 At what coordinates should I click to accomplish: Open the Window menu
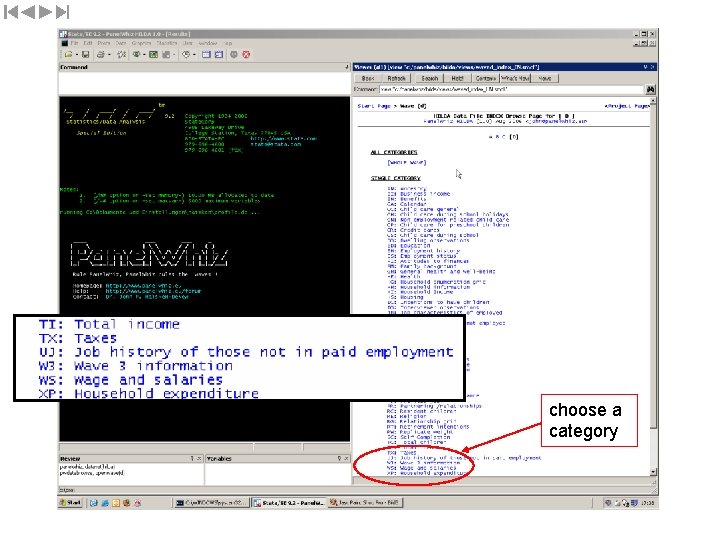coord(208,43)
